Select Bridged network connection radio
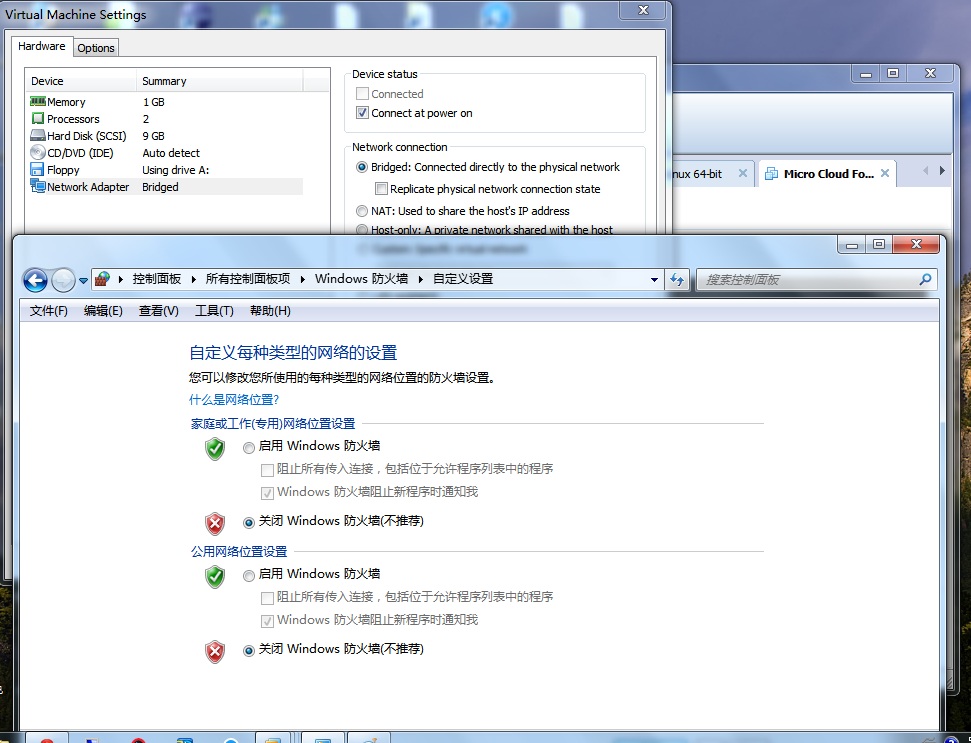This screenshot has width=971, height=743. click(362, 167)
